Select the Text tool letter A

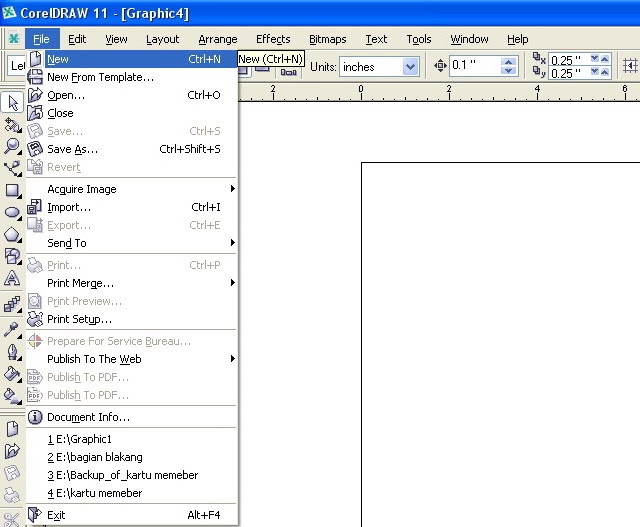(13, 278)
